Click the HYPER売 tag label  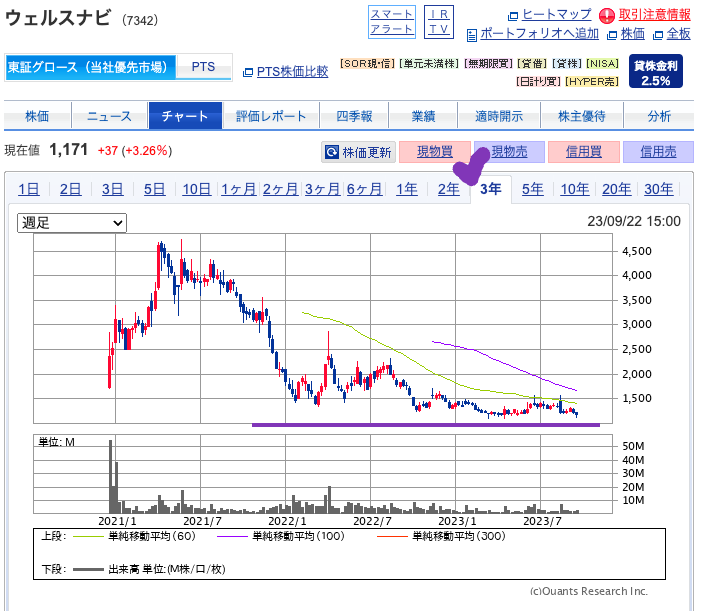(x=592, y=81)
